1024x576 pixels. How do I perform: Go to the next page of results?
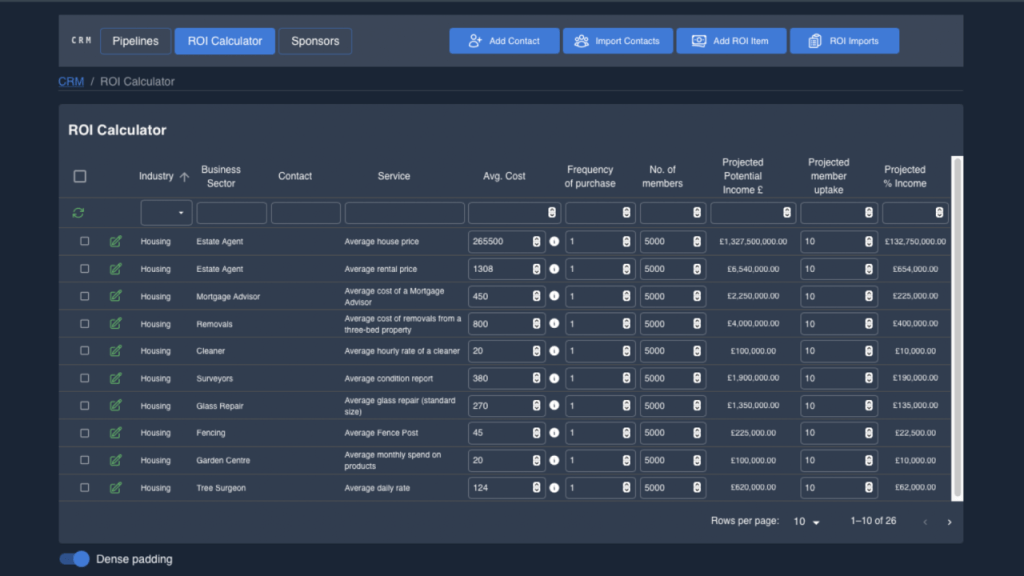[x=949, y=522]
